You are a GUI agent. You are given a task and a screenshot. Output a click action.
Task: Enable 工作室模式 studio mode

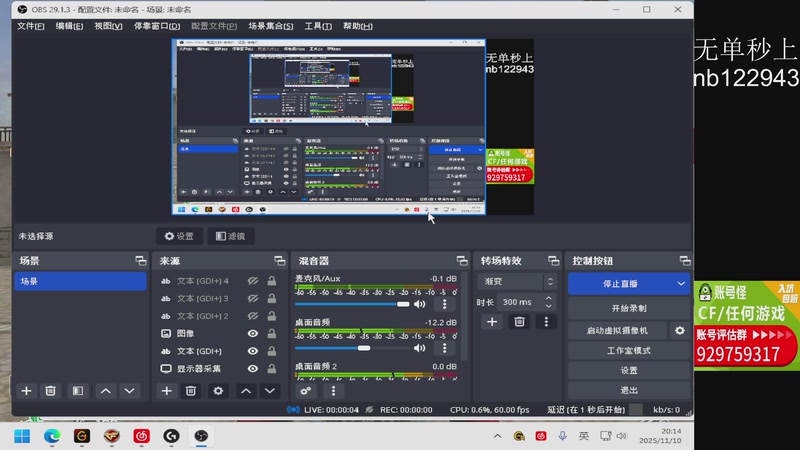[629, 351]
